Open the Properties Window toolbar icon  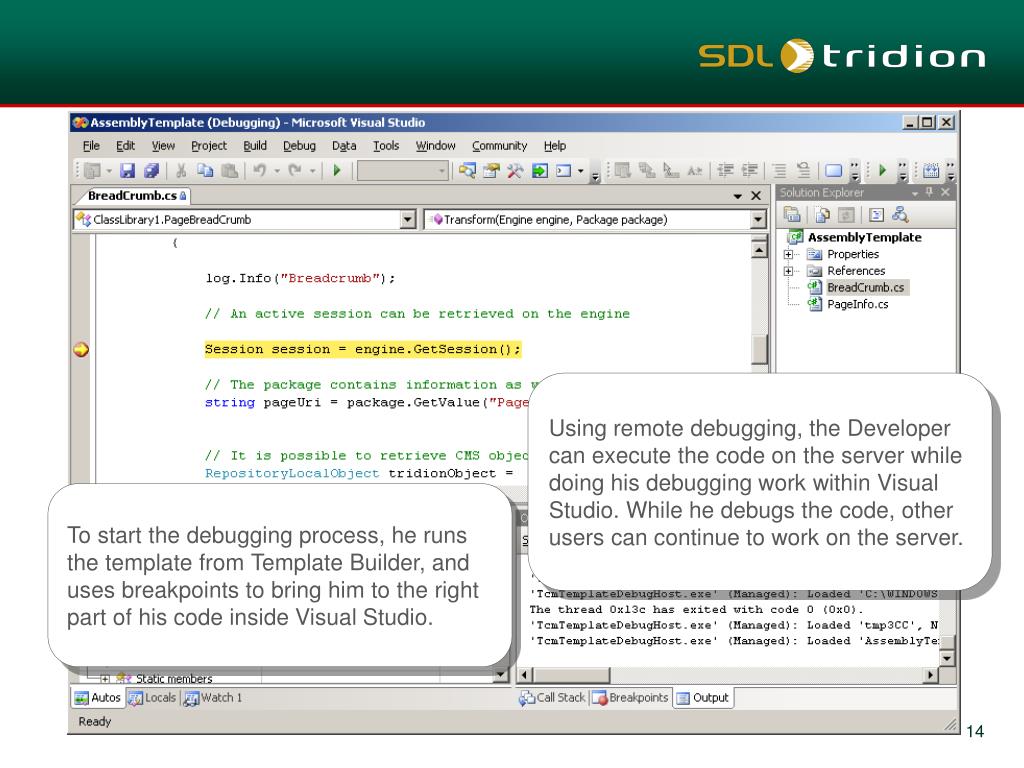click(x=491, y=171)
